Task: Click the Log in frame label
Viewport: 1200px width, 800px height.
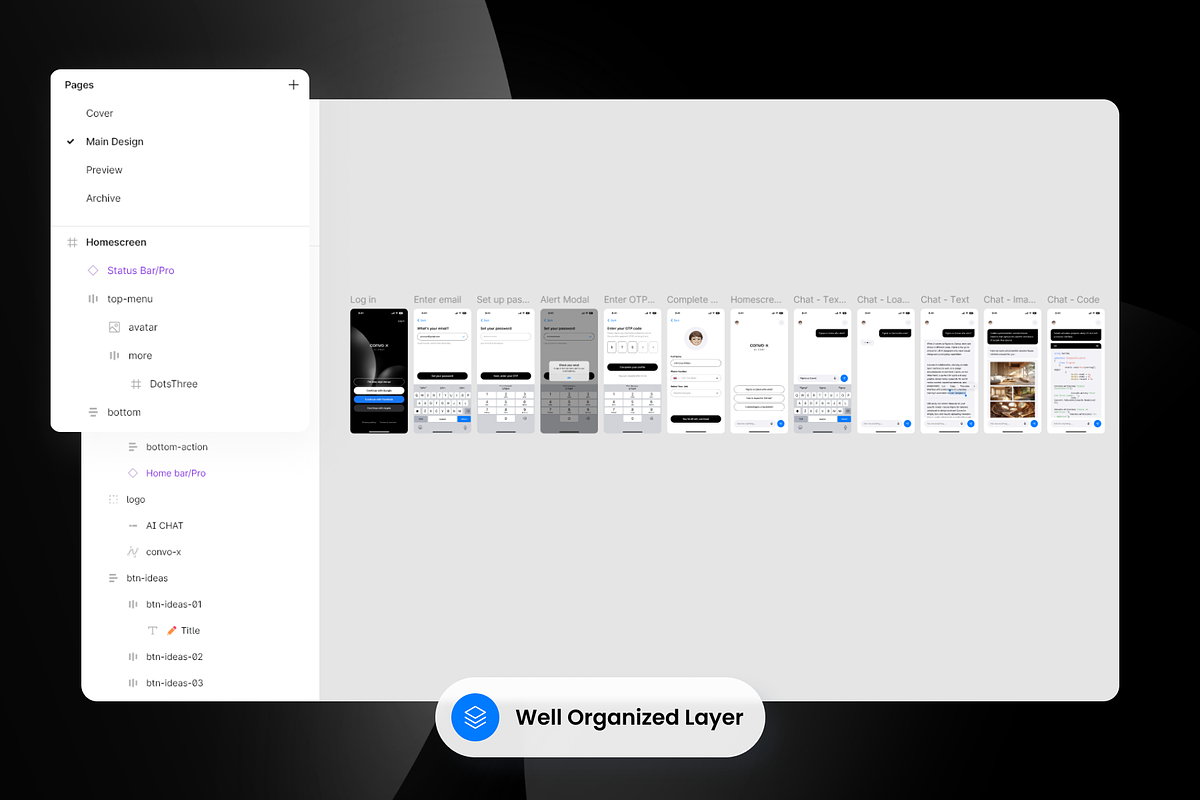Action: (363, 300)
